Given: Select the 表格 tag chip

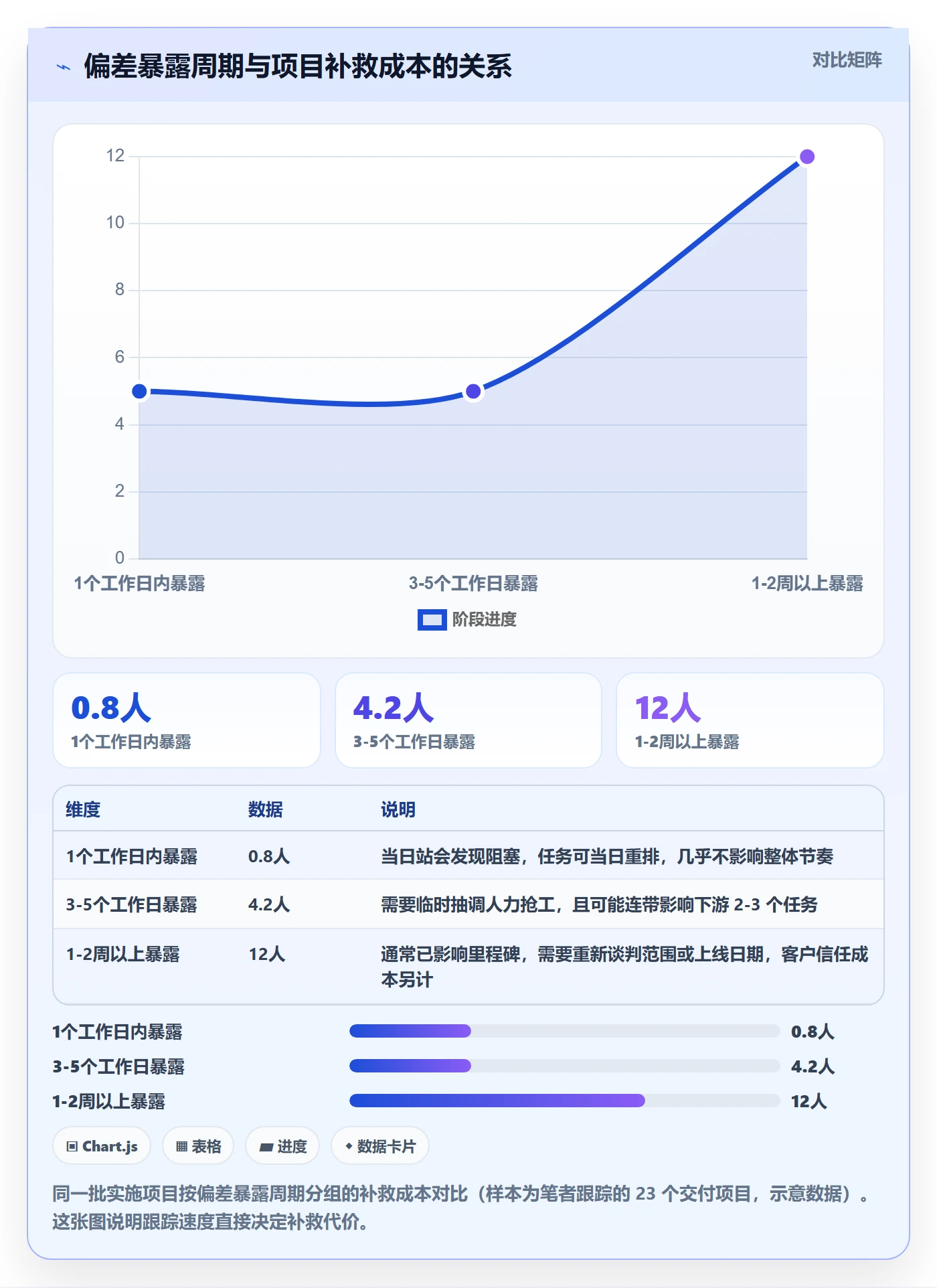Looking at the screenshot, I should click(198, 1146).
